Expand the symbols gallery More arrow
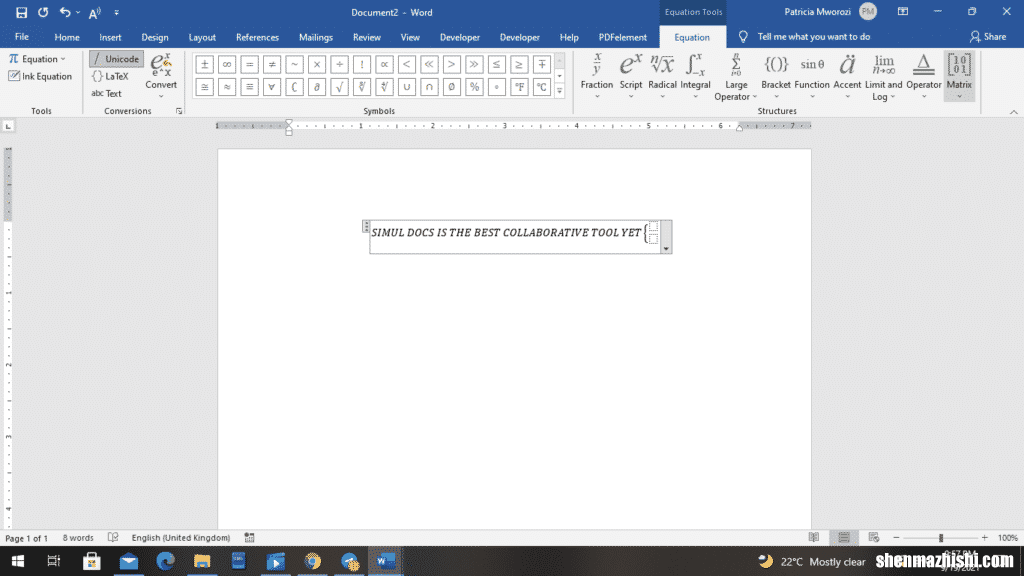Viewport: 1024px width, 576px height. click(x=560, y=91)
